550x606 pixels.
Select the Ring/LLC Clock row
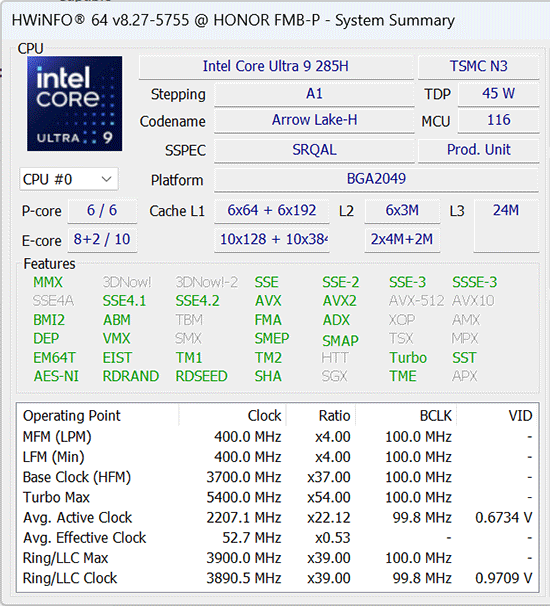pos(278,578)
